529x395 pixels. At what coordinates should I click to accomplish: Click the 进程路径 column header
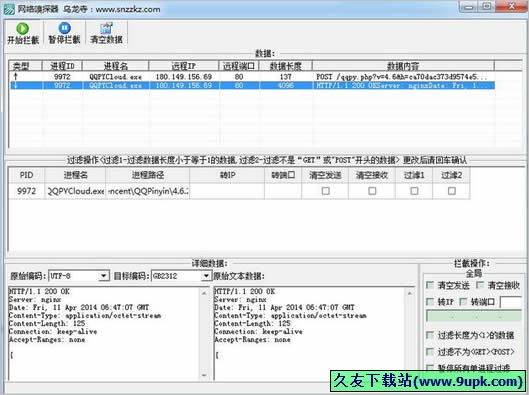click(x=148, y=175)
